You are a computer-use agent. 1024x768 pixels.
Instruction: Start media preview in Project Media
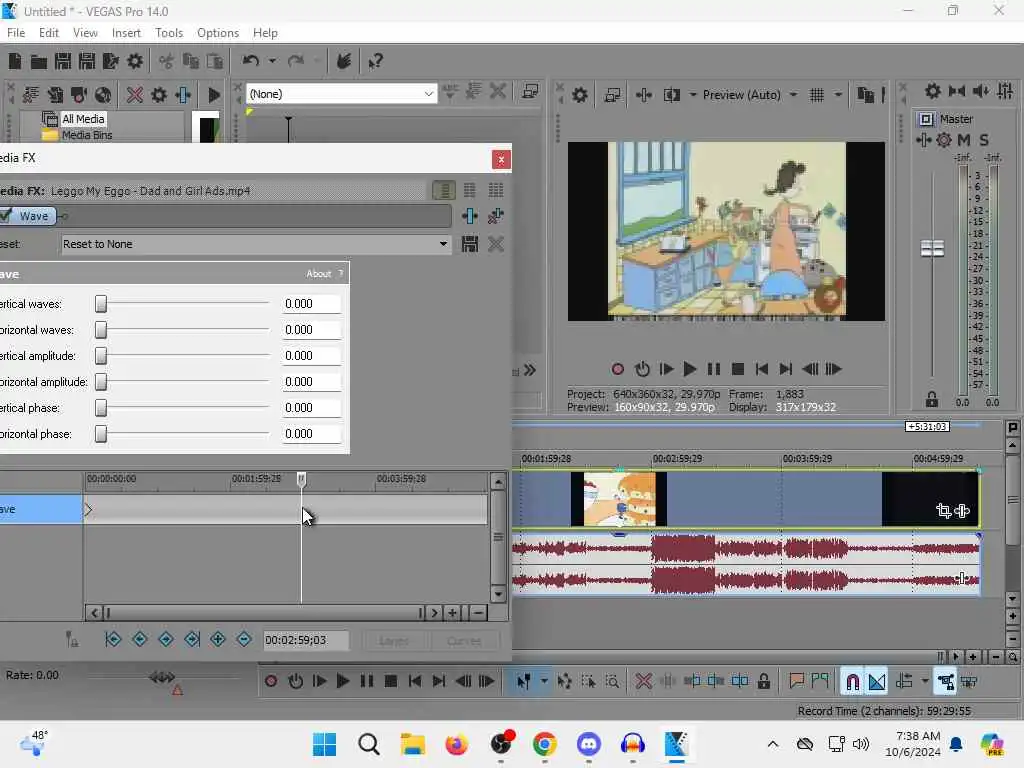coord(214,95)
